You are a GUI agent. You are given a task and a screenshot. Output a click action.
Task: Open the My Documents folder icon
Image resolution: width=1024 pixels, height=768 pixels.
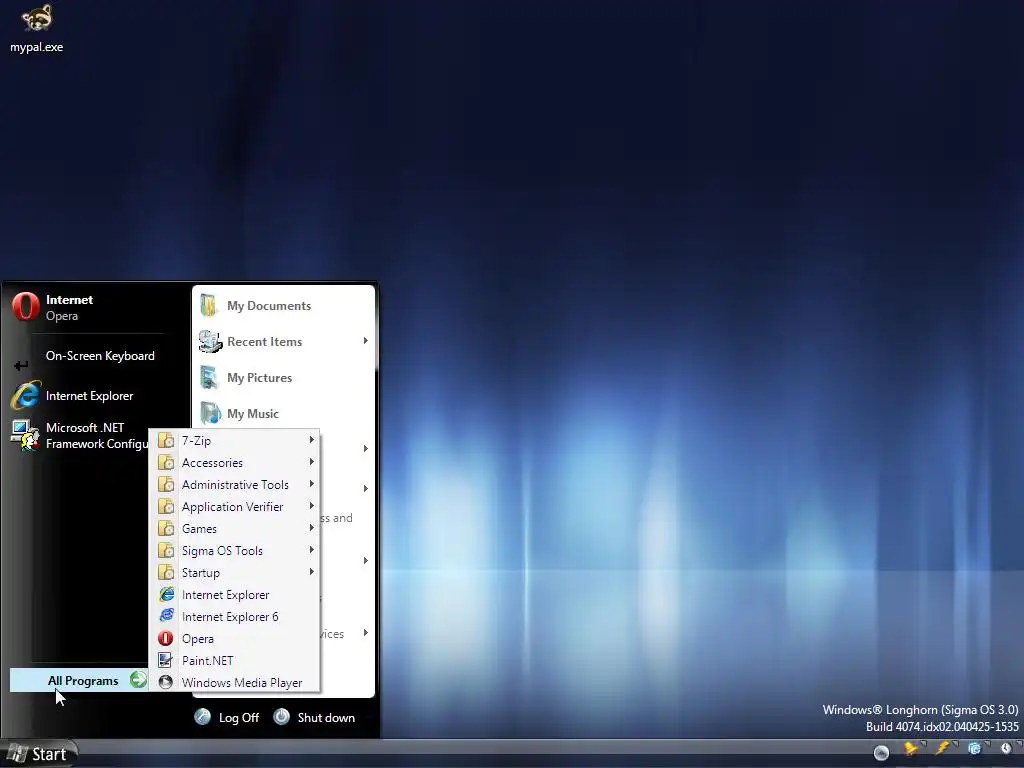(x=209, y=306)
